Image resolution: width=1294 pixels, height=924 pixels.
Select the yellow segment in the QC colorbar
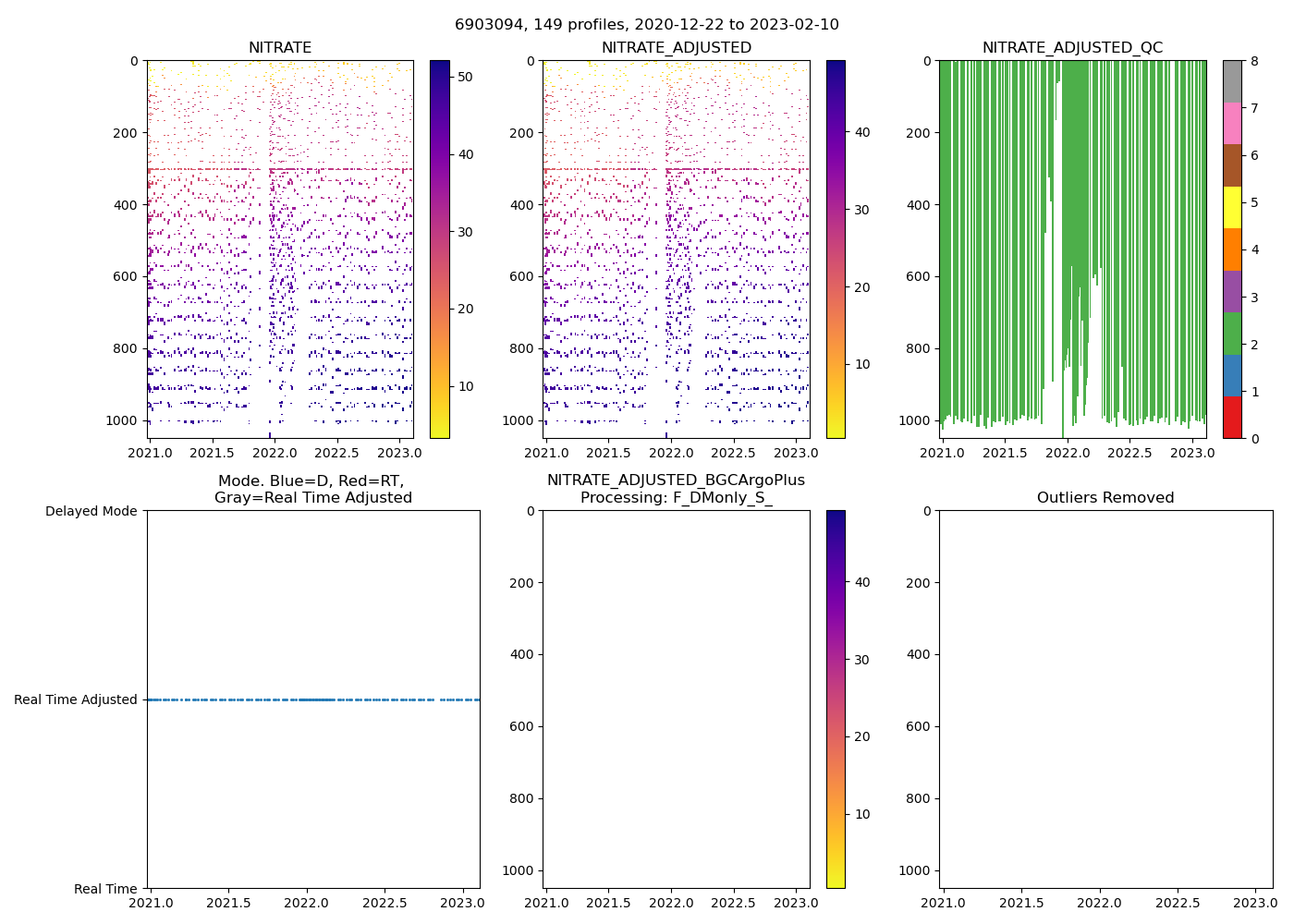click(x=1232, y=208)
